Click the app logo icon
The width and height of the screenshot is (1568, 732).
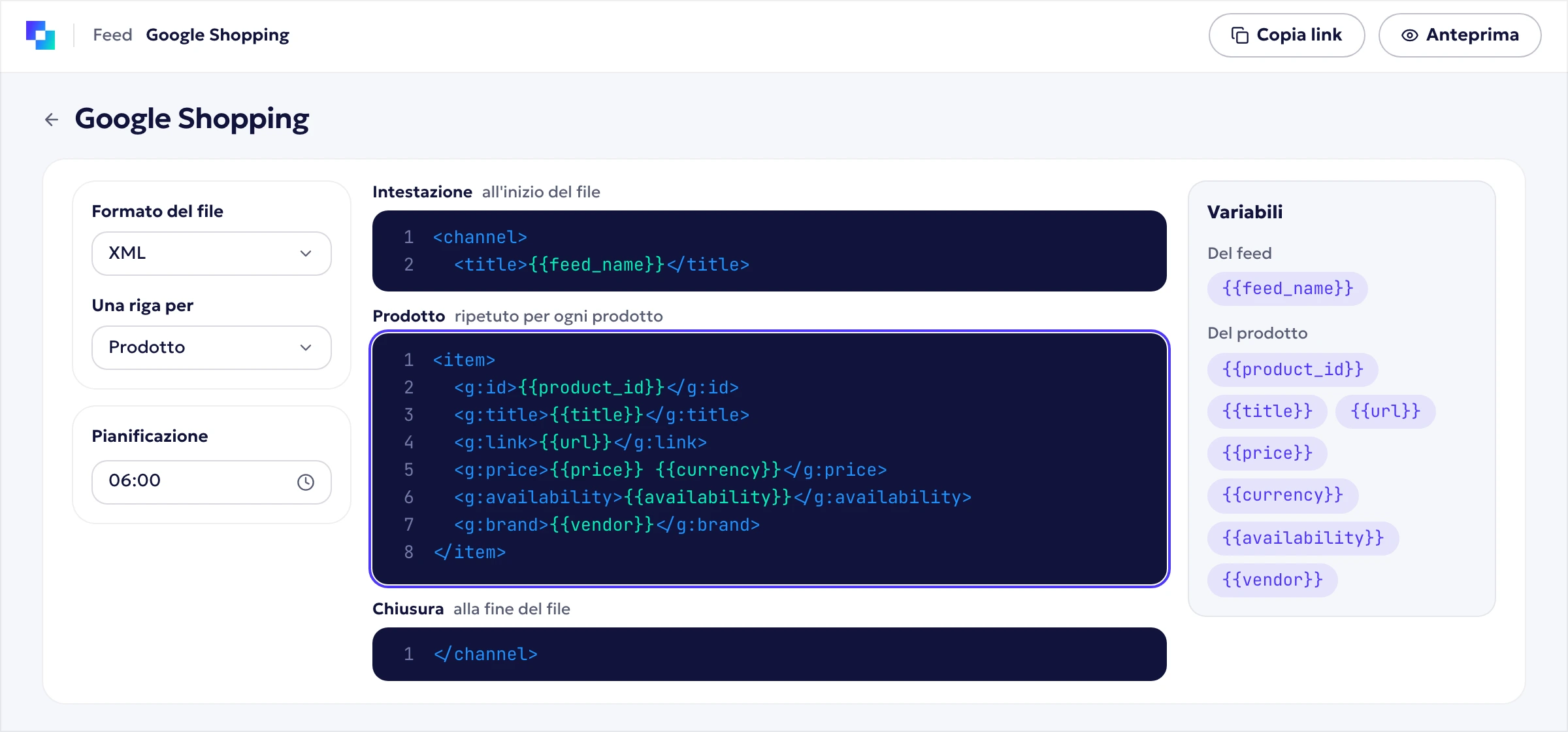pos(41,35)
